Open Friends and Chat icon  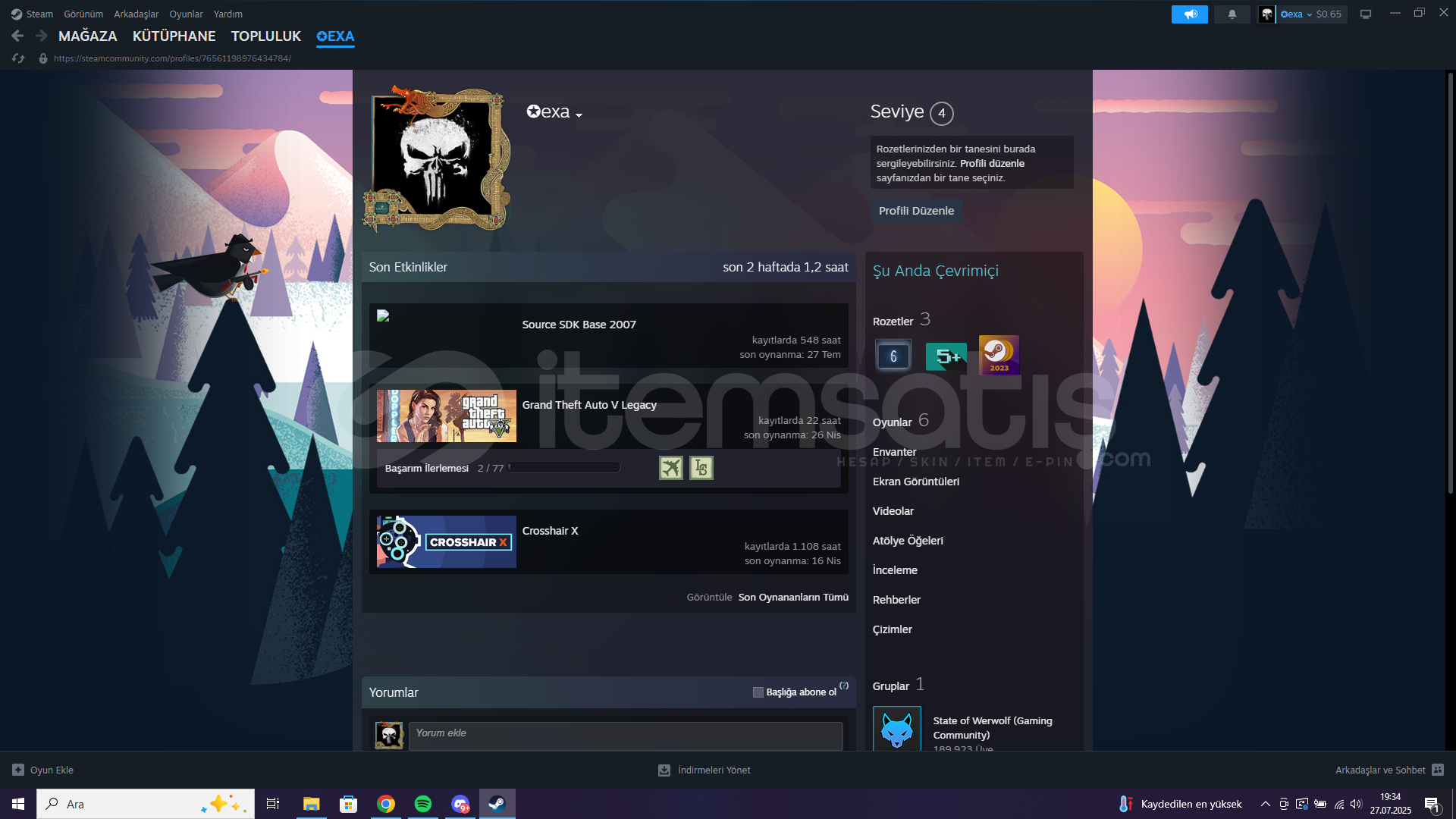pos(1438,770)
